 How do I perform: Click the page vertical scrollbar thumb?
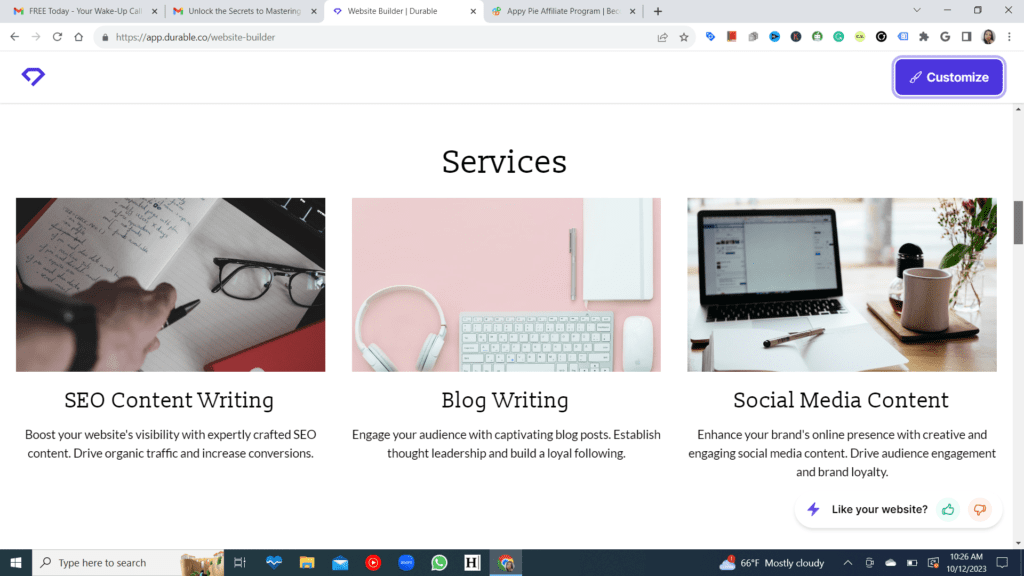[1018, 223]
